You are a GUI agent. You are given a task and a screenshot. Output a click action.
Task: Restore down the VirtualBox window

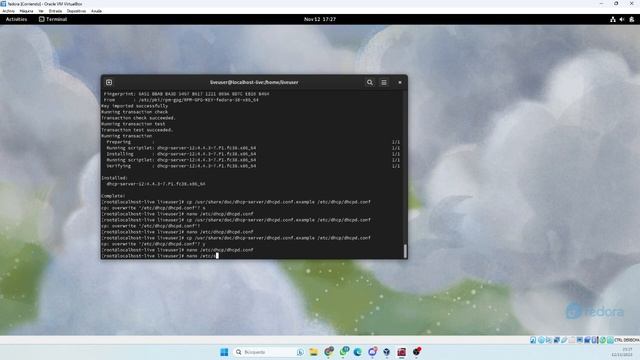pyautogui.click(x=616, y=4)
